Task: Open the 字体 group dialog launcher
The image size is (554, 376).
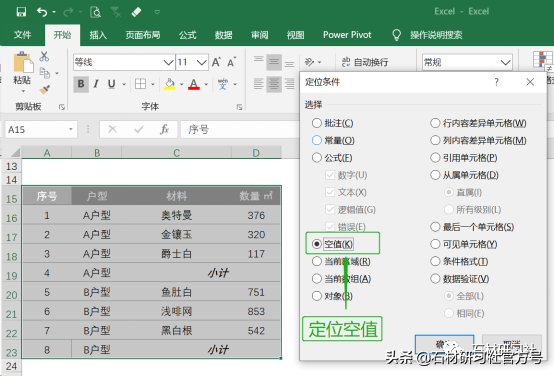Action: click(239, 107)
